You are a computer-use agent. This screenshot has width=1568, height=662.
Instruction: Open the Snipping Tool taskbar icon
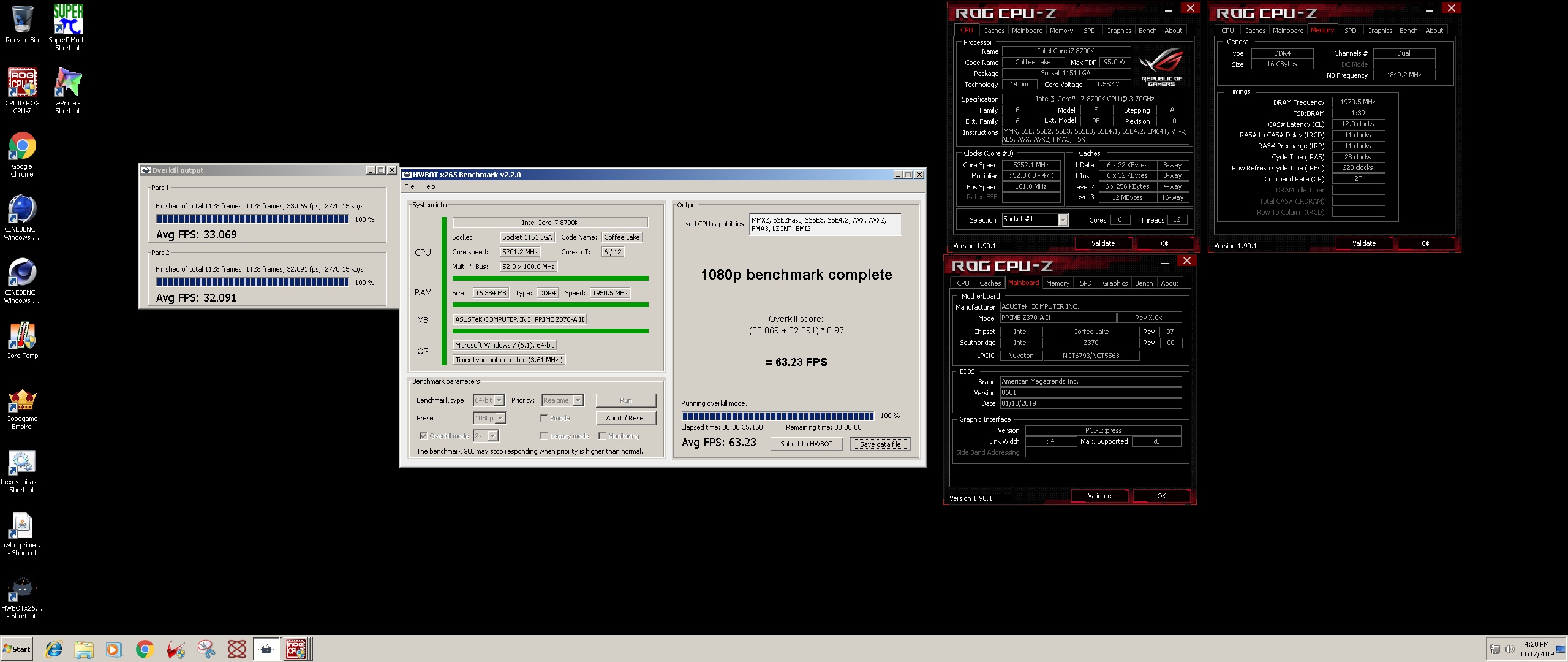click(x=206, y=649)
